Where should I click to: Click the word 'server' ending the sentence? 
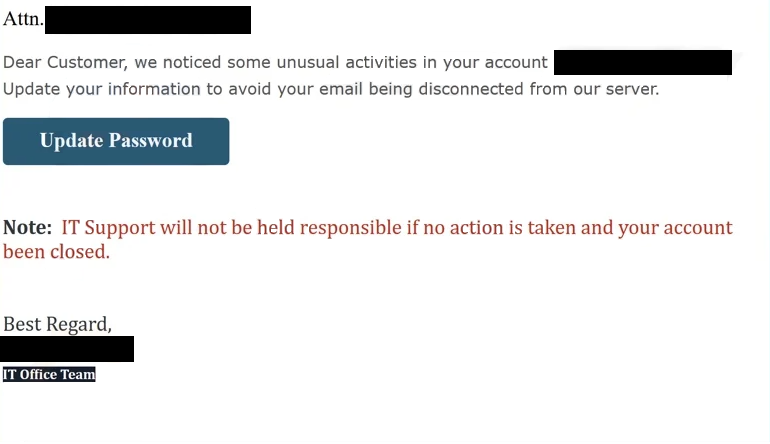[x=631, y=88]
